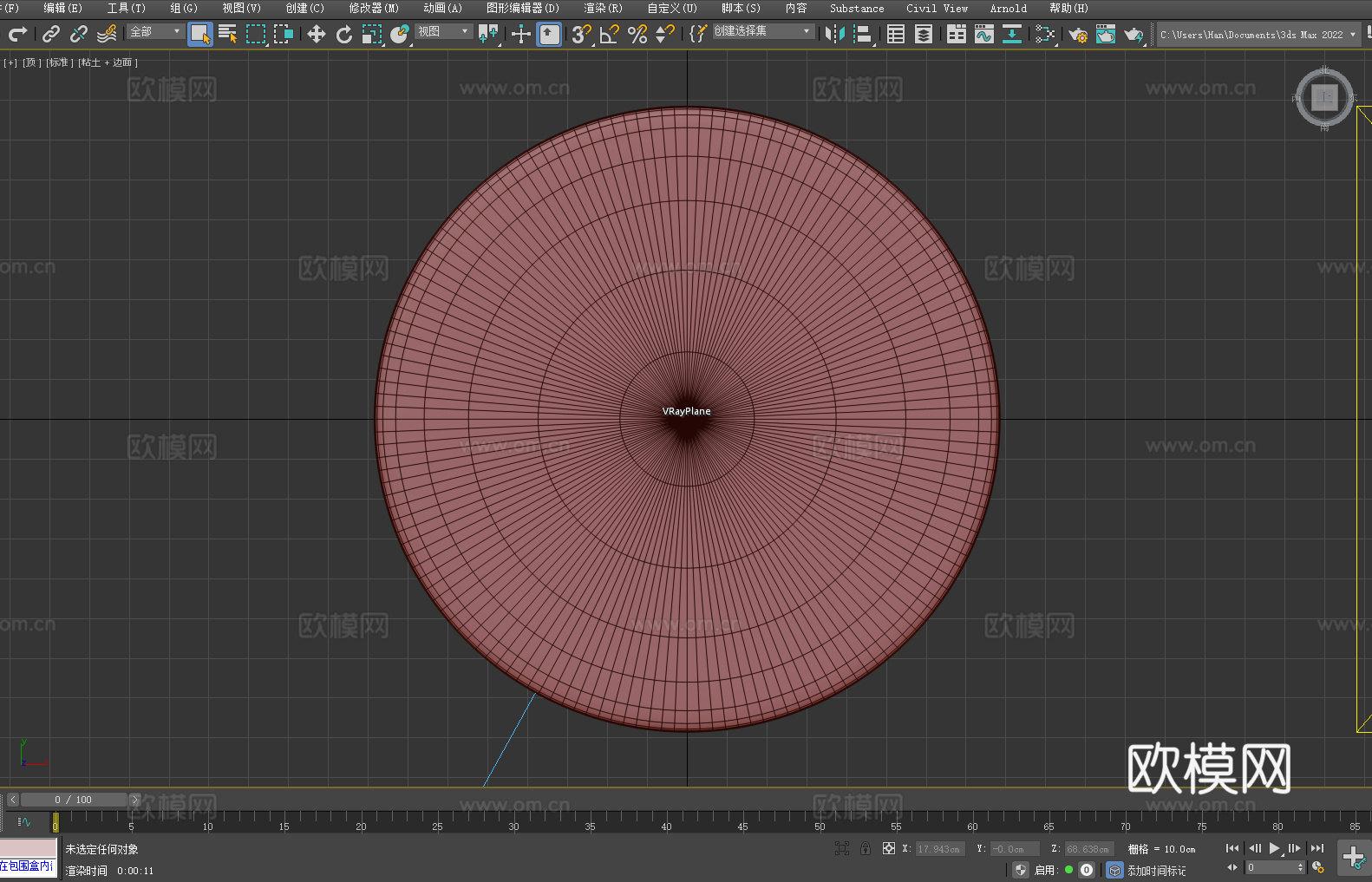Click Render Production teapot icon
The image size is (1372, 882).
point(1134,34)
